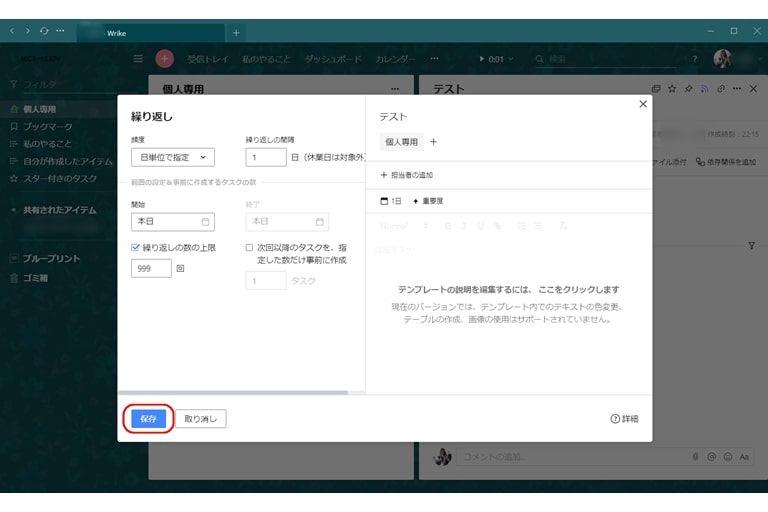Expand the timer dropdown arrow

coord(511,59)
